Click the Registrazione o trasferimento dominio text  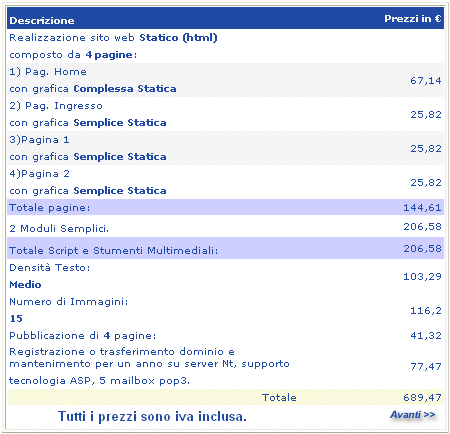122,352
